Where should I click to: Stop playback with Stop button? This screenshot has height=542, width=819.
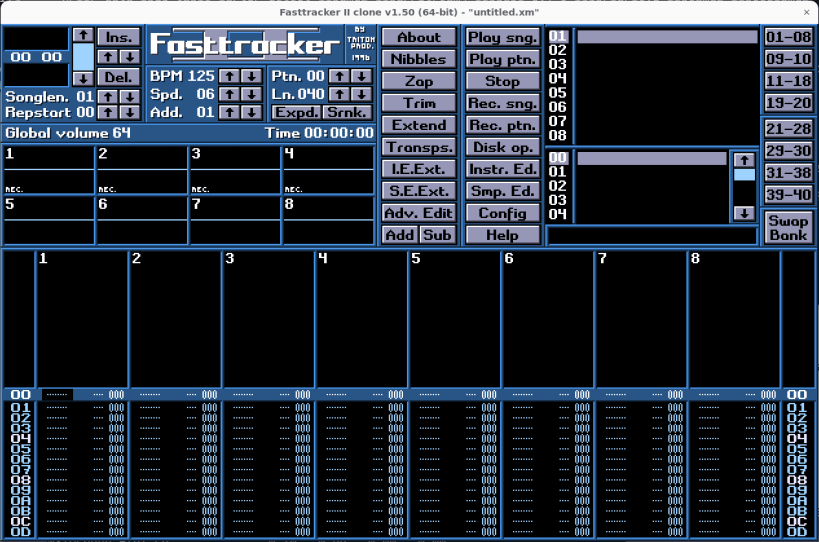(502, 81)
